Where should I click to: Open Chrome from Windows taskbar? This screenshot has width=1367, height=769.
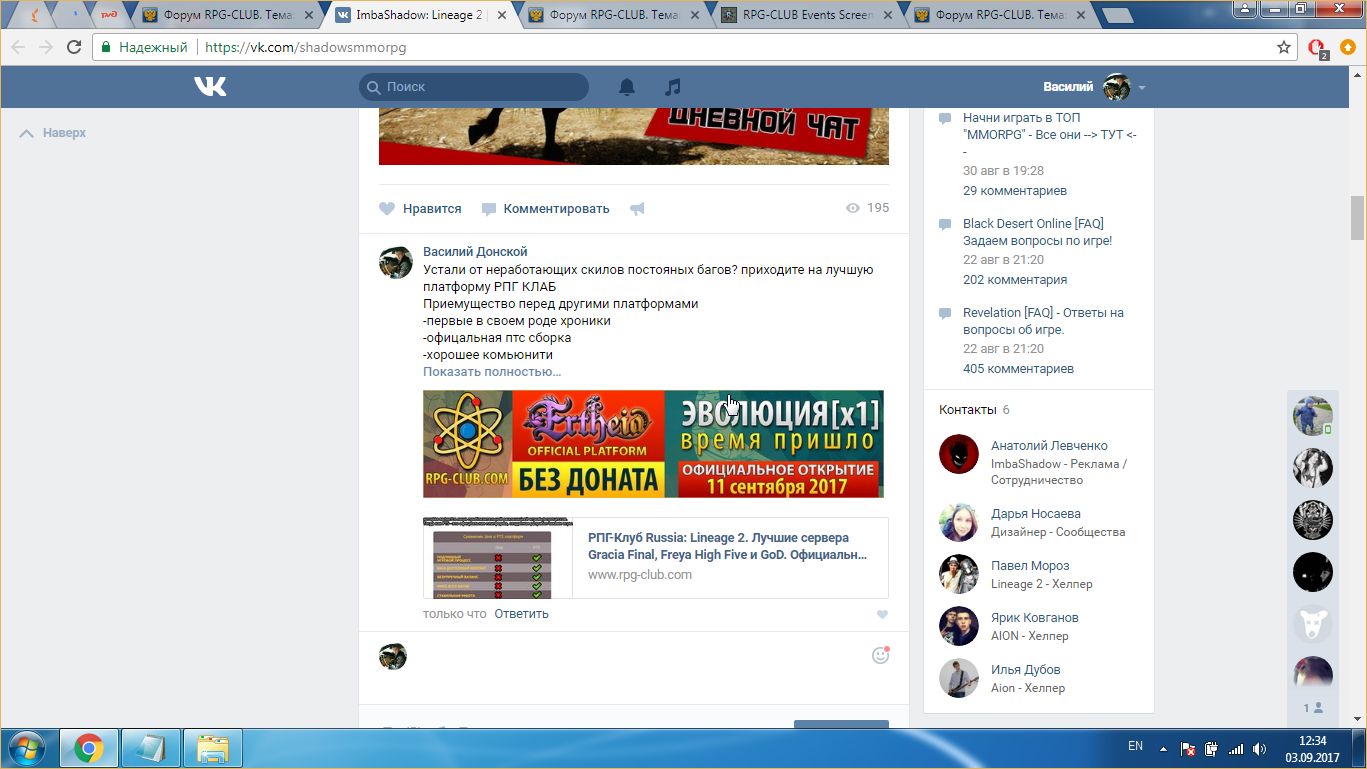(89, 748)
